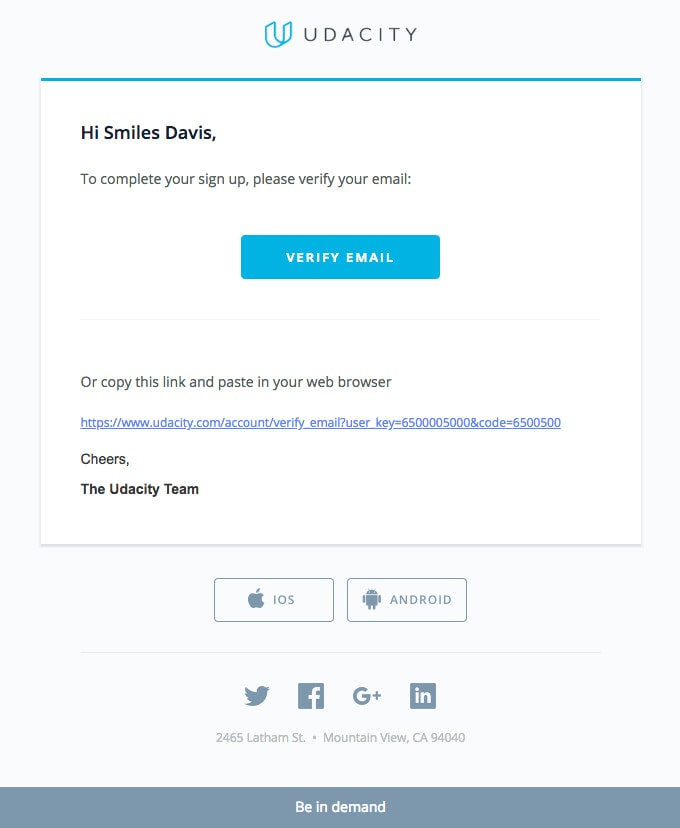Click the UDACITY wordmark in header
The image size is (680, 828).
click(361, 35)
